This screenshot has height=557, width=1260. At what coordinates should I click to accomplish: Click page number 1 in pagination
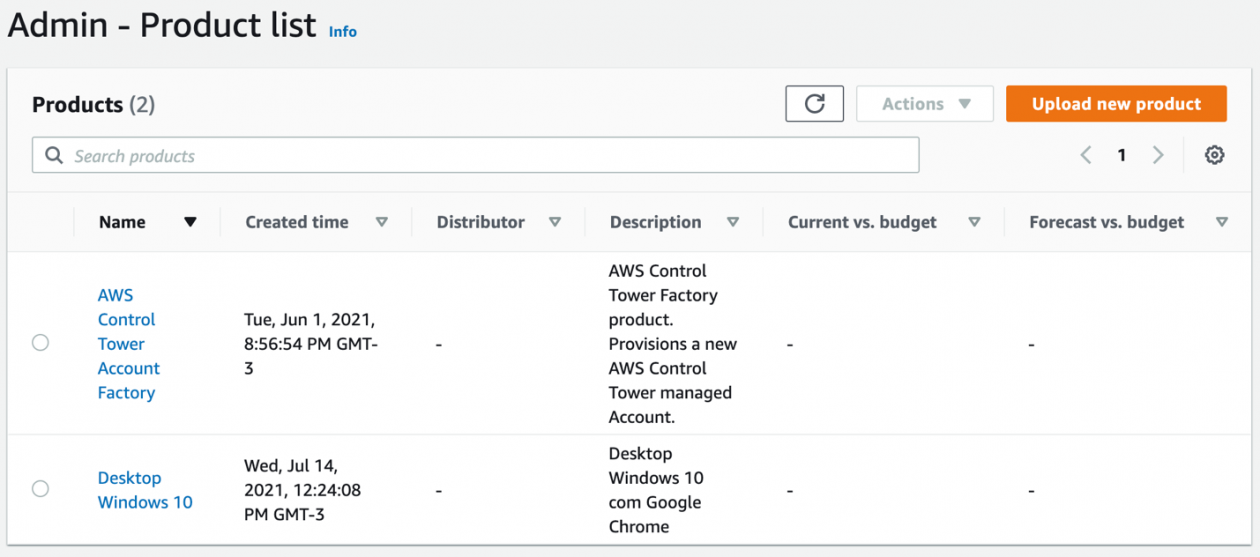coord(1122,155)
